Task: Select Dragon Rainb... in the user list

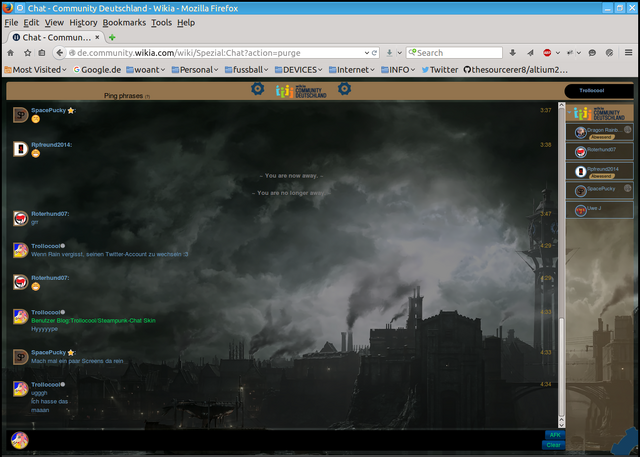Action: [x=599, y=132]
